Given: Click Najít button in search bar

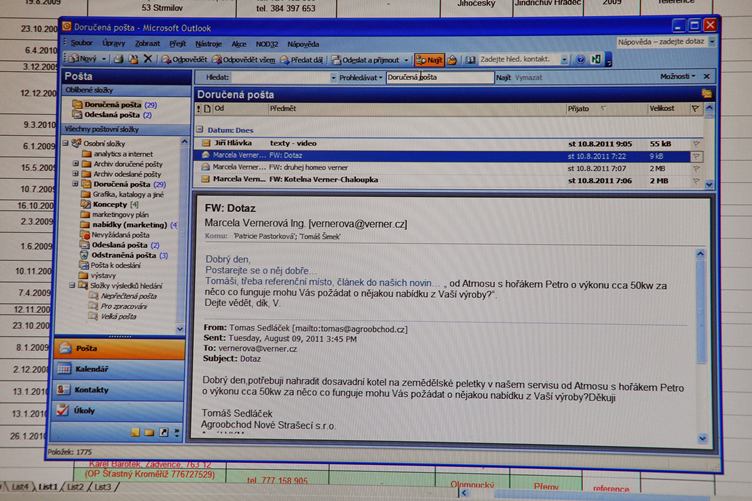Looking at the screenshot, I should (x=503, y=77).
